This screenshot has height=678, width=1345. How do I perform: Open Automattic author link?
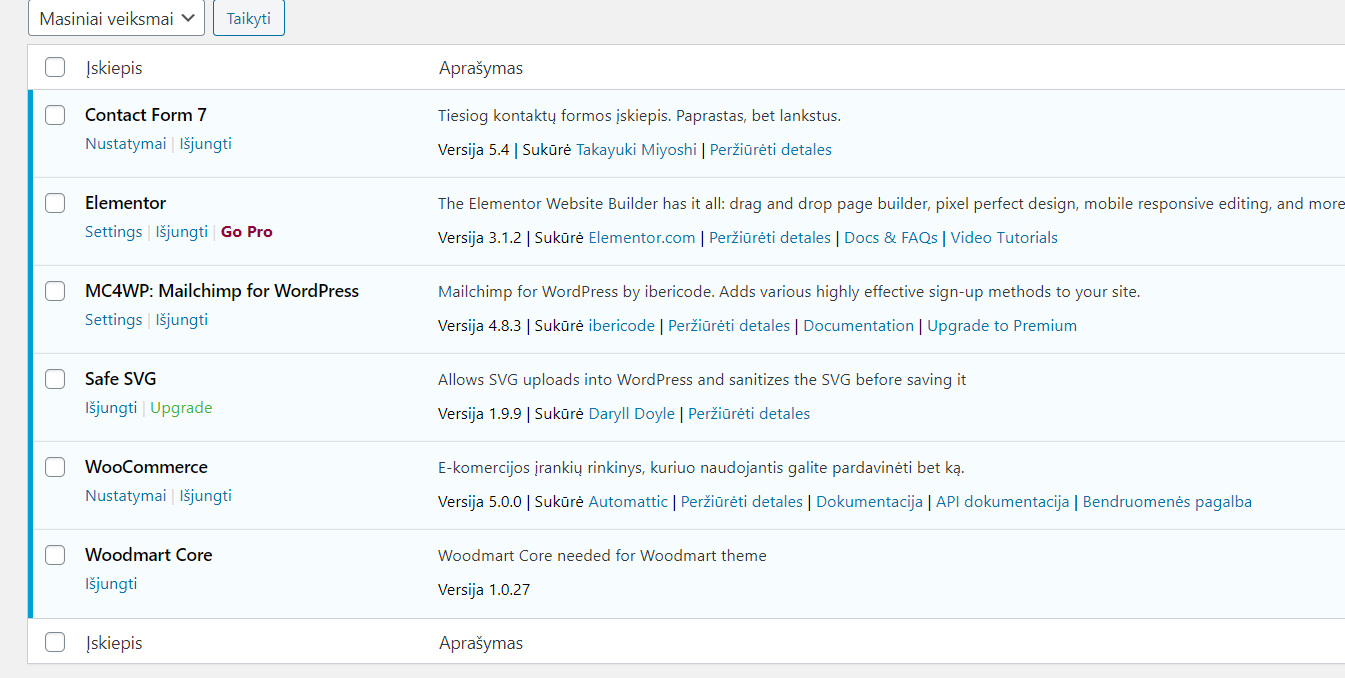pyautogui.click(x=628, y=502)
